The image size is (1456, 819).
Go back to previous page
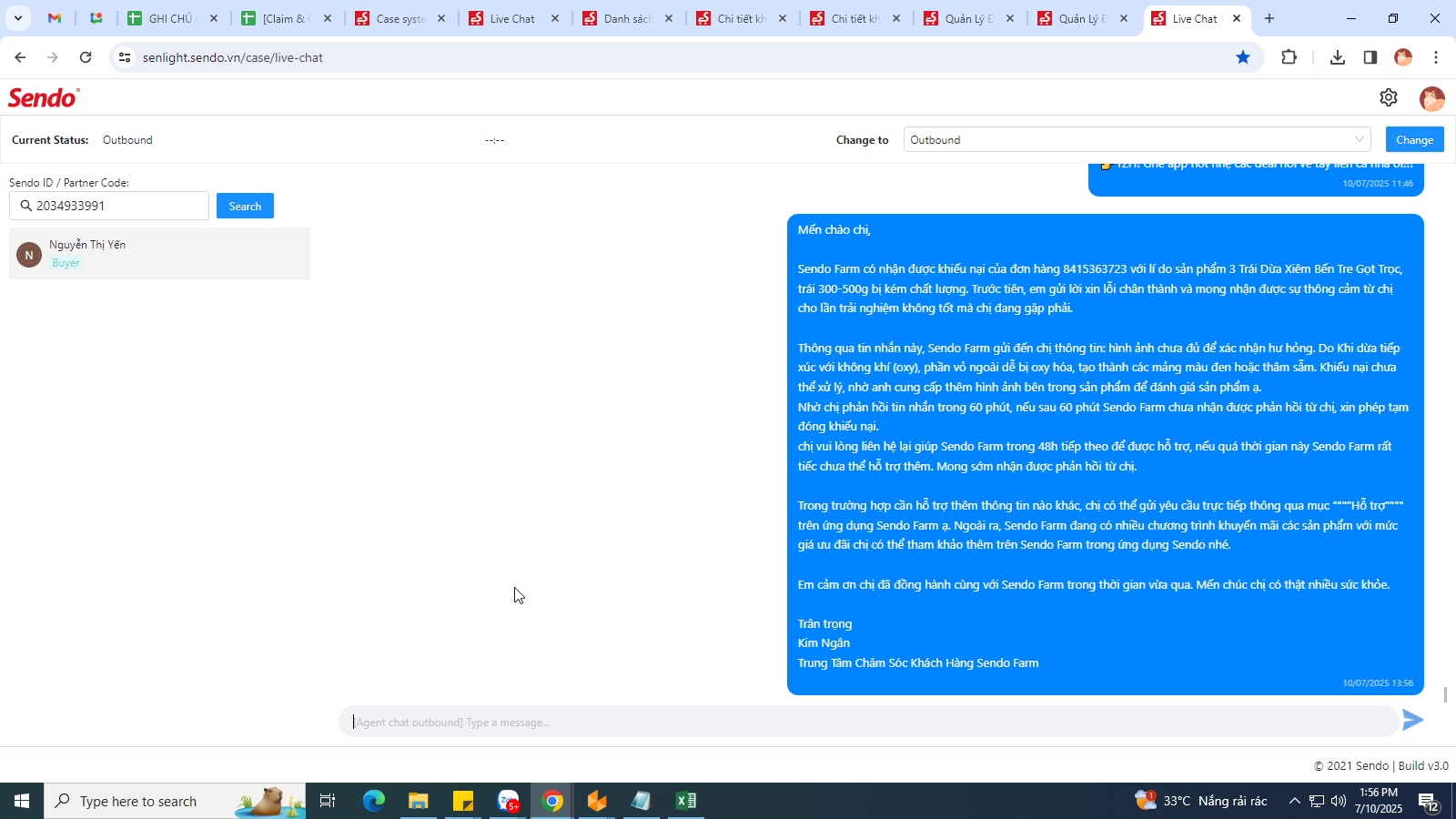20,57
